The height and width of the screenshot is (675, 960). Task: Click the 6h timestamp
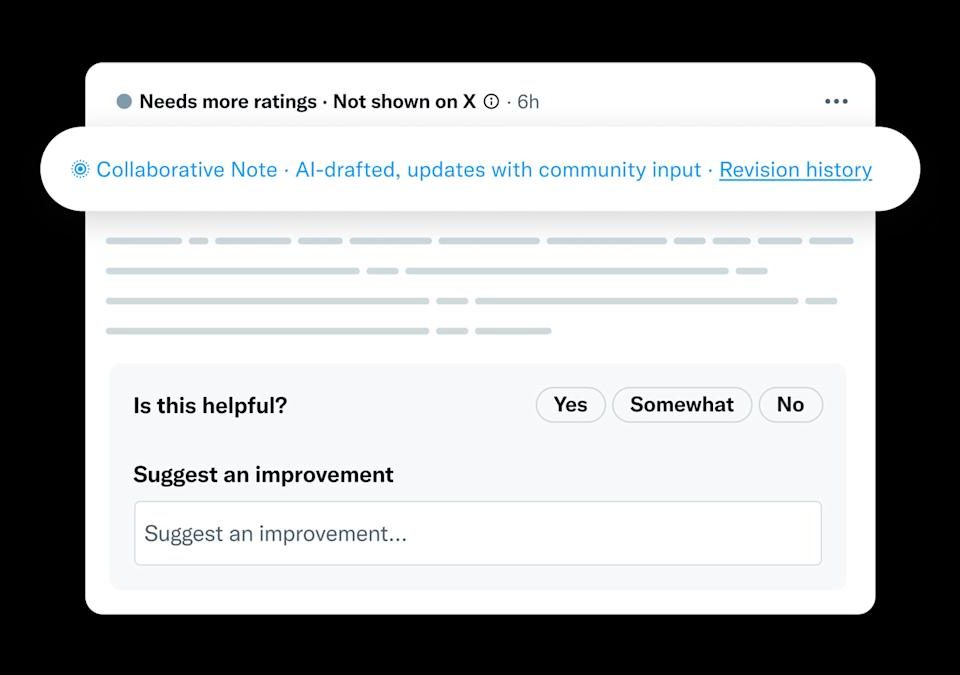pyautogui.click(x=528, y=101)
